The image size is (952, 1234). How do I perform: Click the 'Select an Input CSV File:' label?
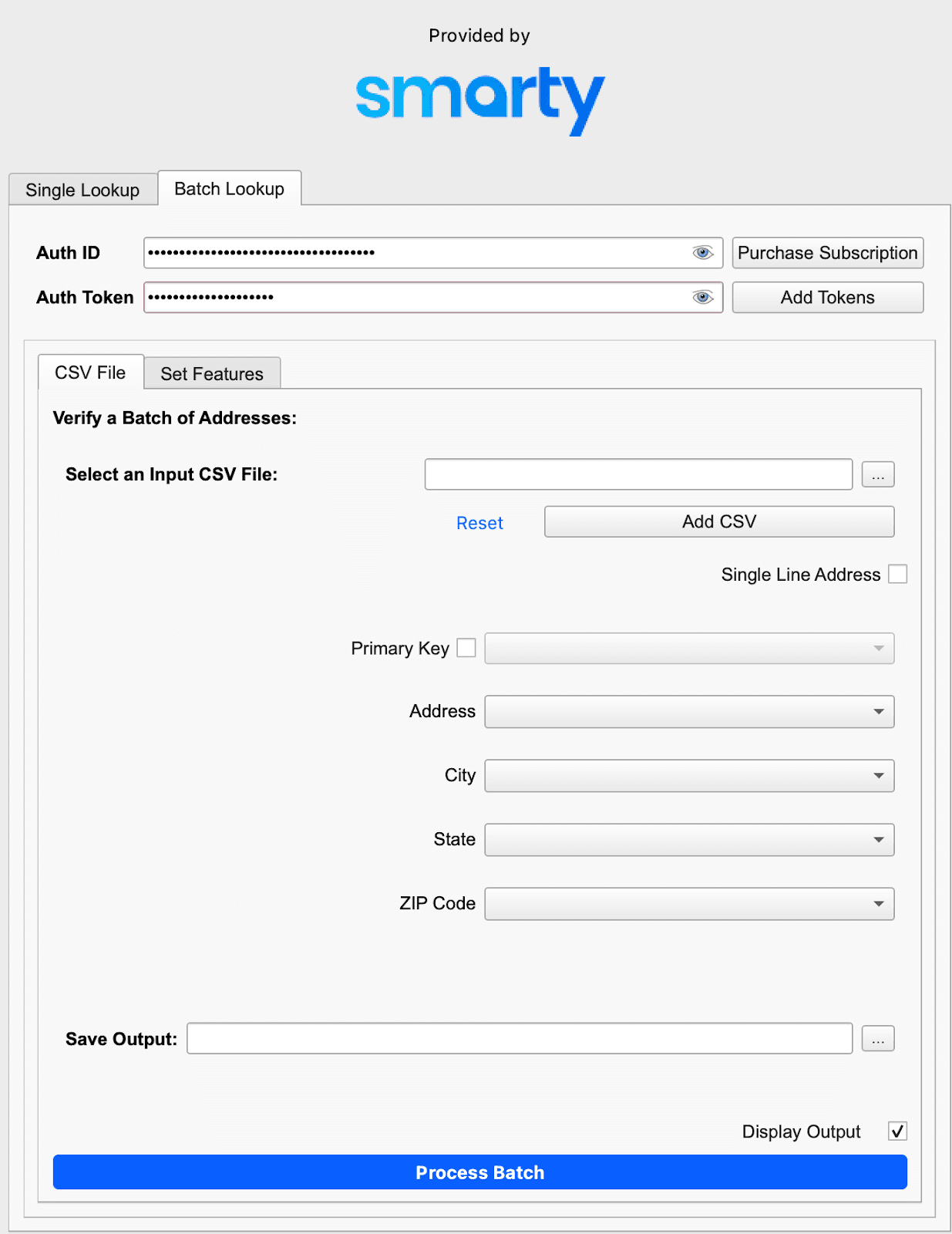[x=171, y=474]
